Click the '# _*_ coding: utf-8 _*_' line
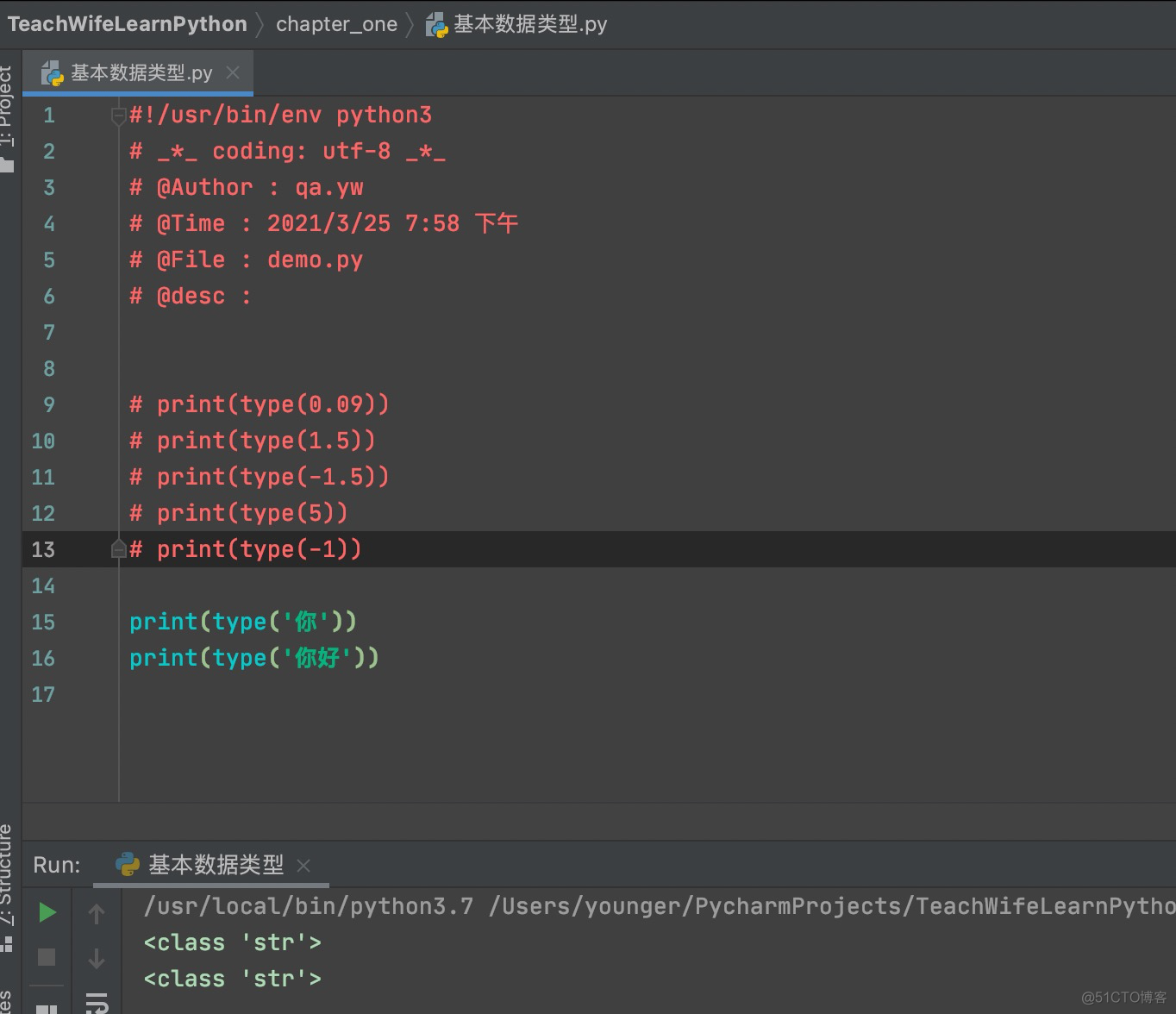Viewport: 1176px width, 1014px height. (x=287, y=152)
